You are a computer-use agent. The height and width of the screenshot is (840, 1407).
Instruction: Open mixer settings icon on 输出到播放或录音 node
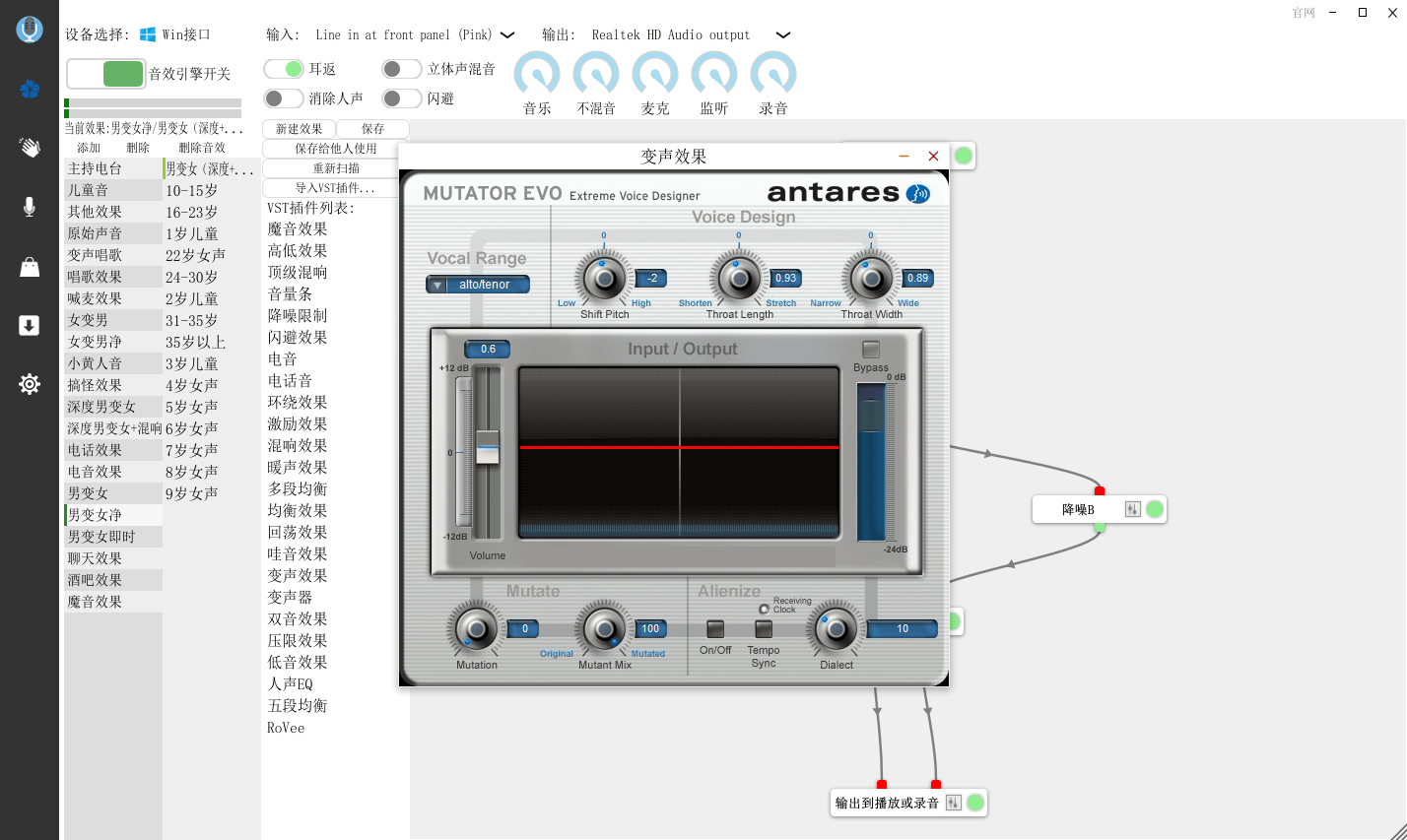tap(953, 803)
